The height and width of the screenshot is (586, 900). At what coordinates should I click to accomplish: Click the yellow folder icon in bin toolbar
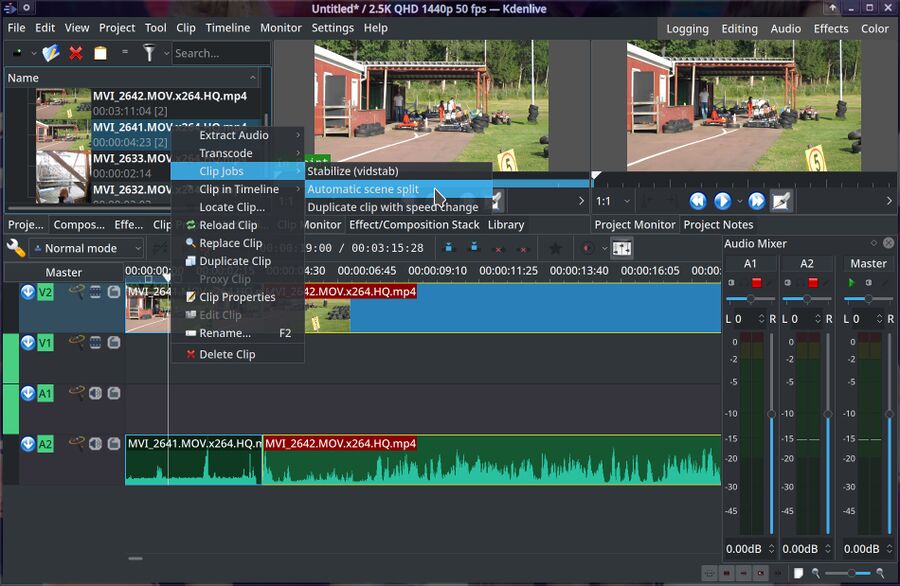click(100, 53)
